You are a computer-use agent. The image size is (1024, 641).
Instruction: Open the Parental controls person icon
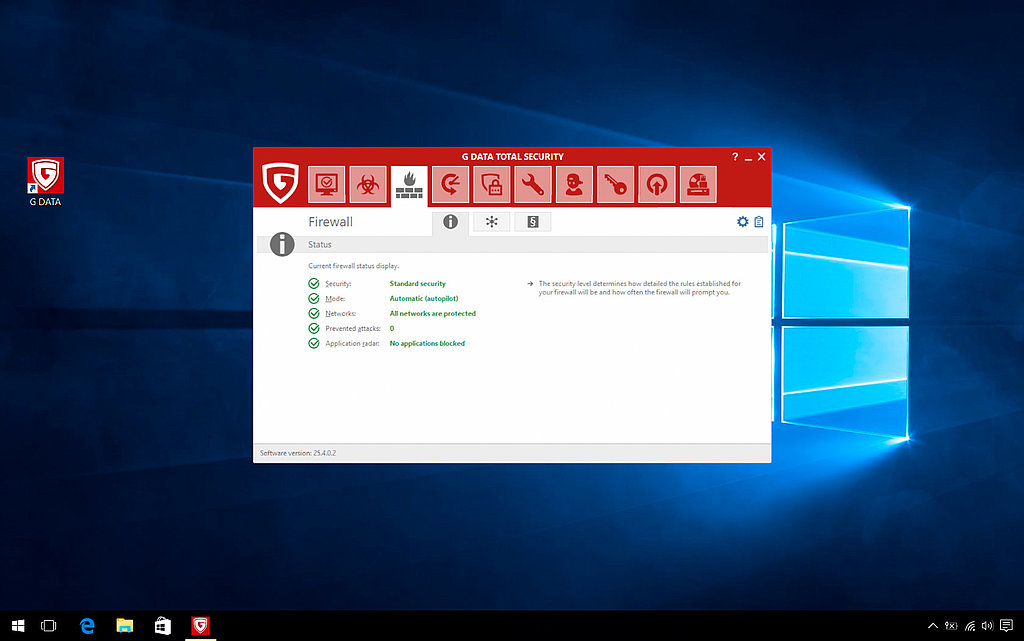(x=574, y=185)
